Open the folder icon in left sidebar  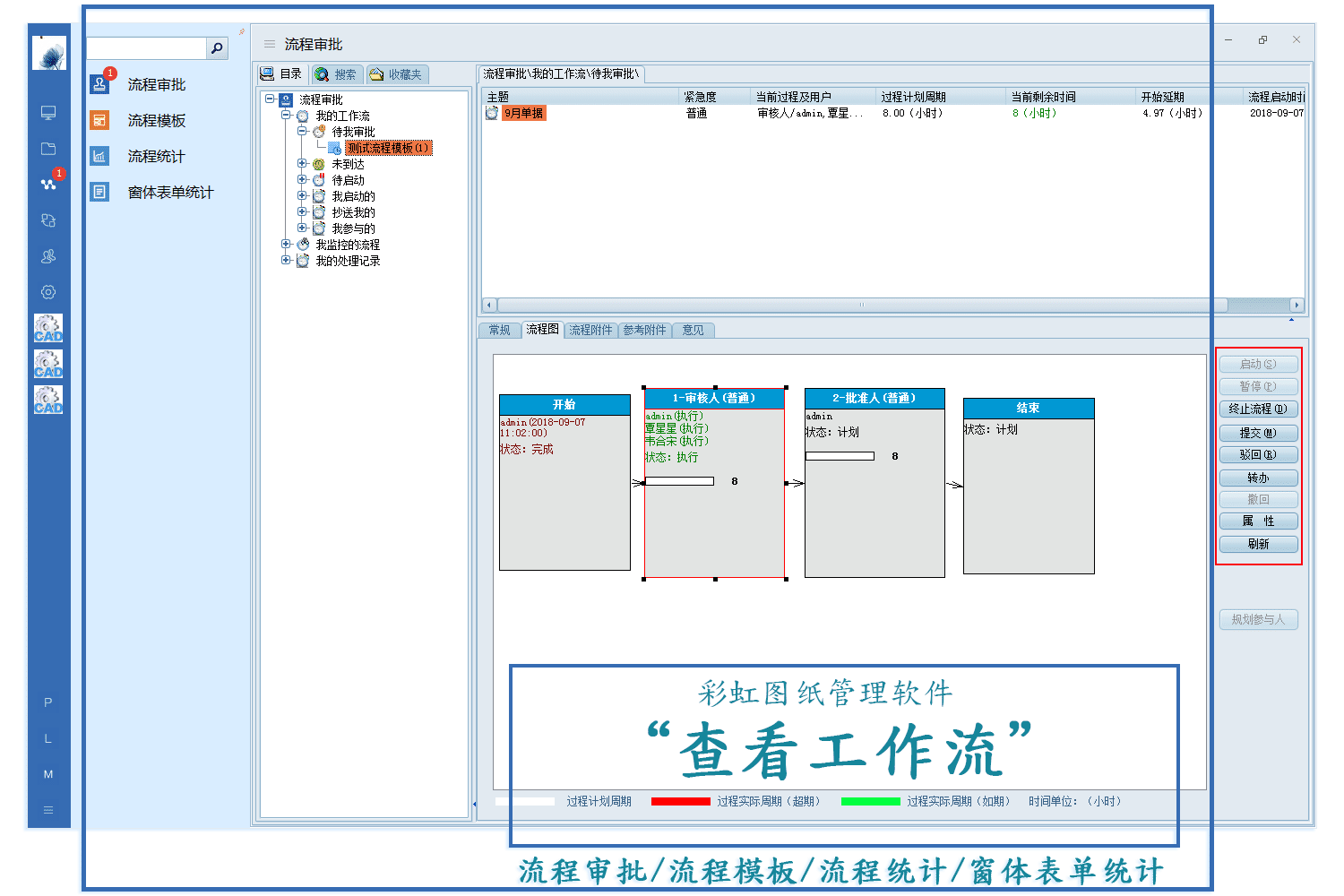click(x=48, y=149)
